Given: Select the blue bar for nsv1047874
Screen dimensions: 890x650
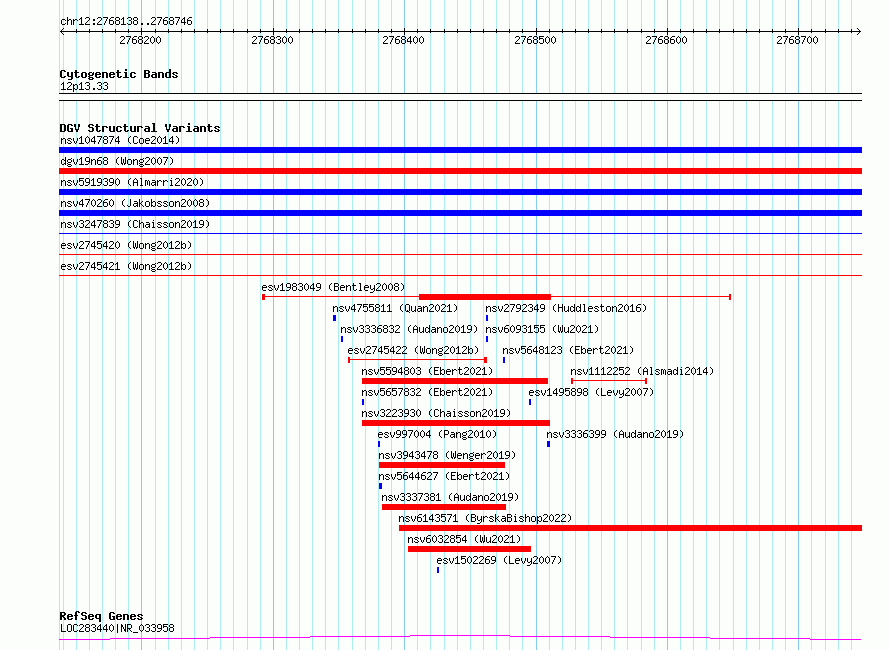Looking at the screenshot, I should 460,150.
